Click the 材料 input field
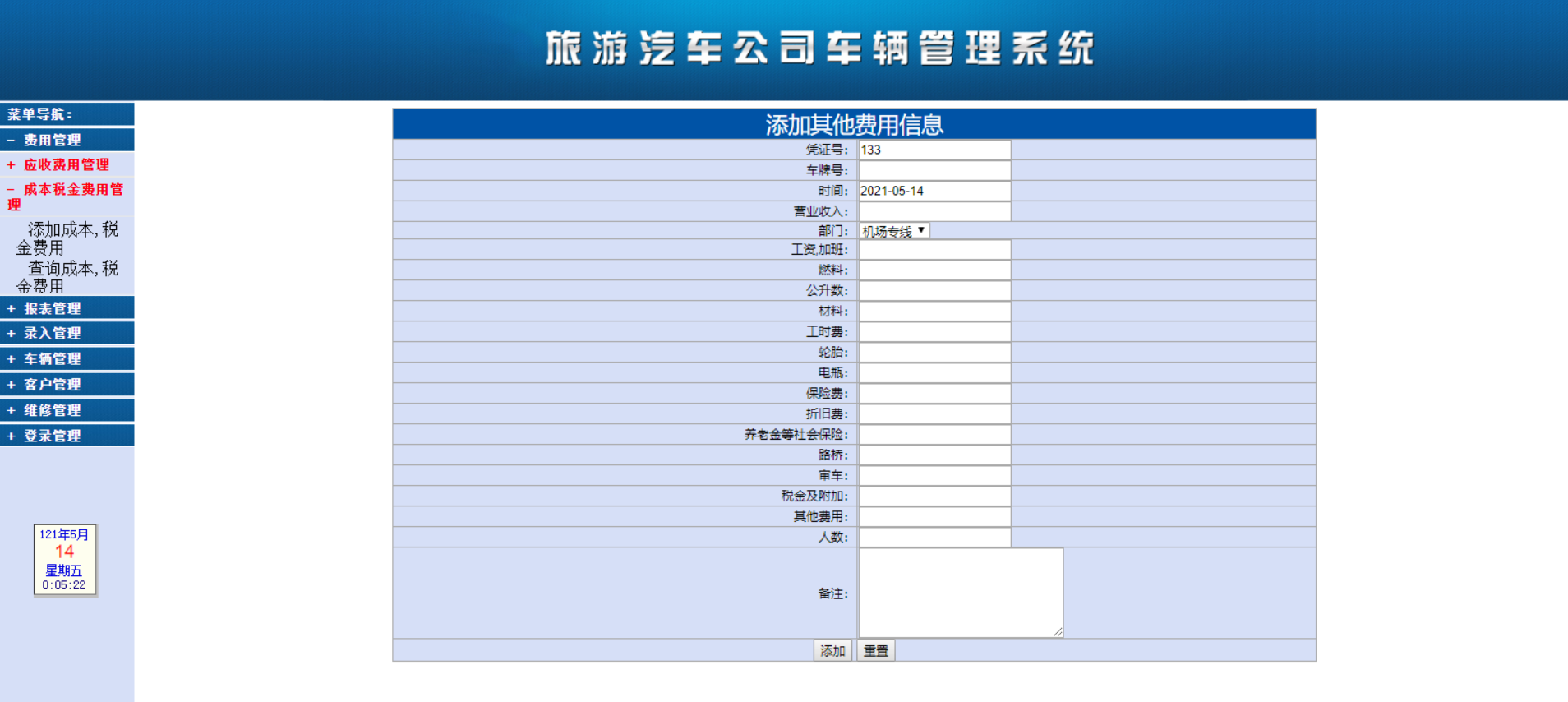This screenshot has width=1568, height=702. 934,311
